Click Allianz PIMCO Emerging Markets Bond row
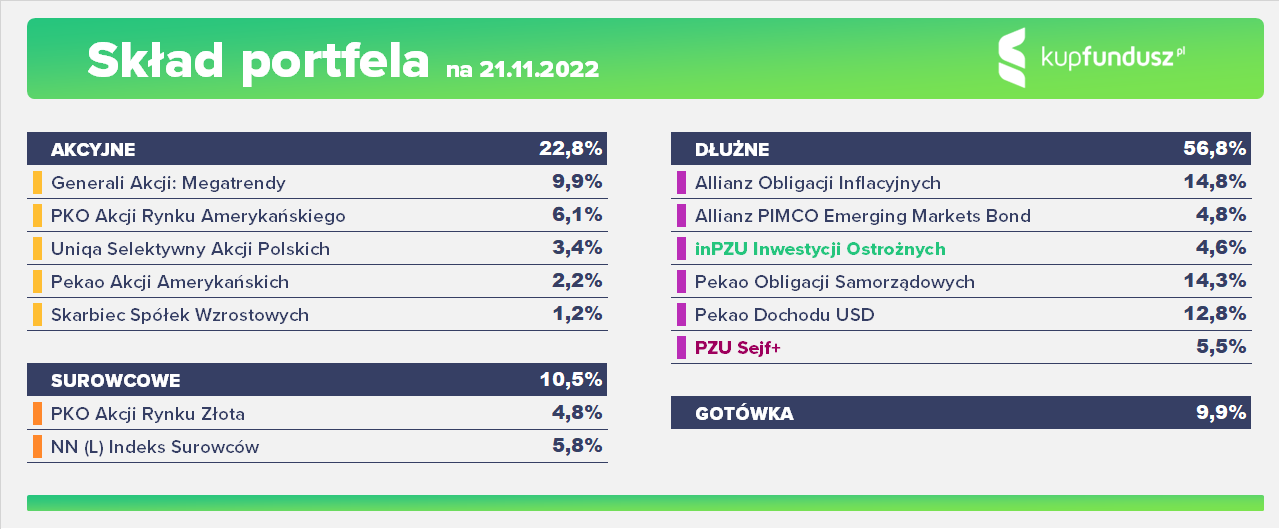 pyautogui.click(x=961, y=215)
